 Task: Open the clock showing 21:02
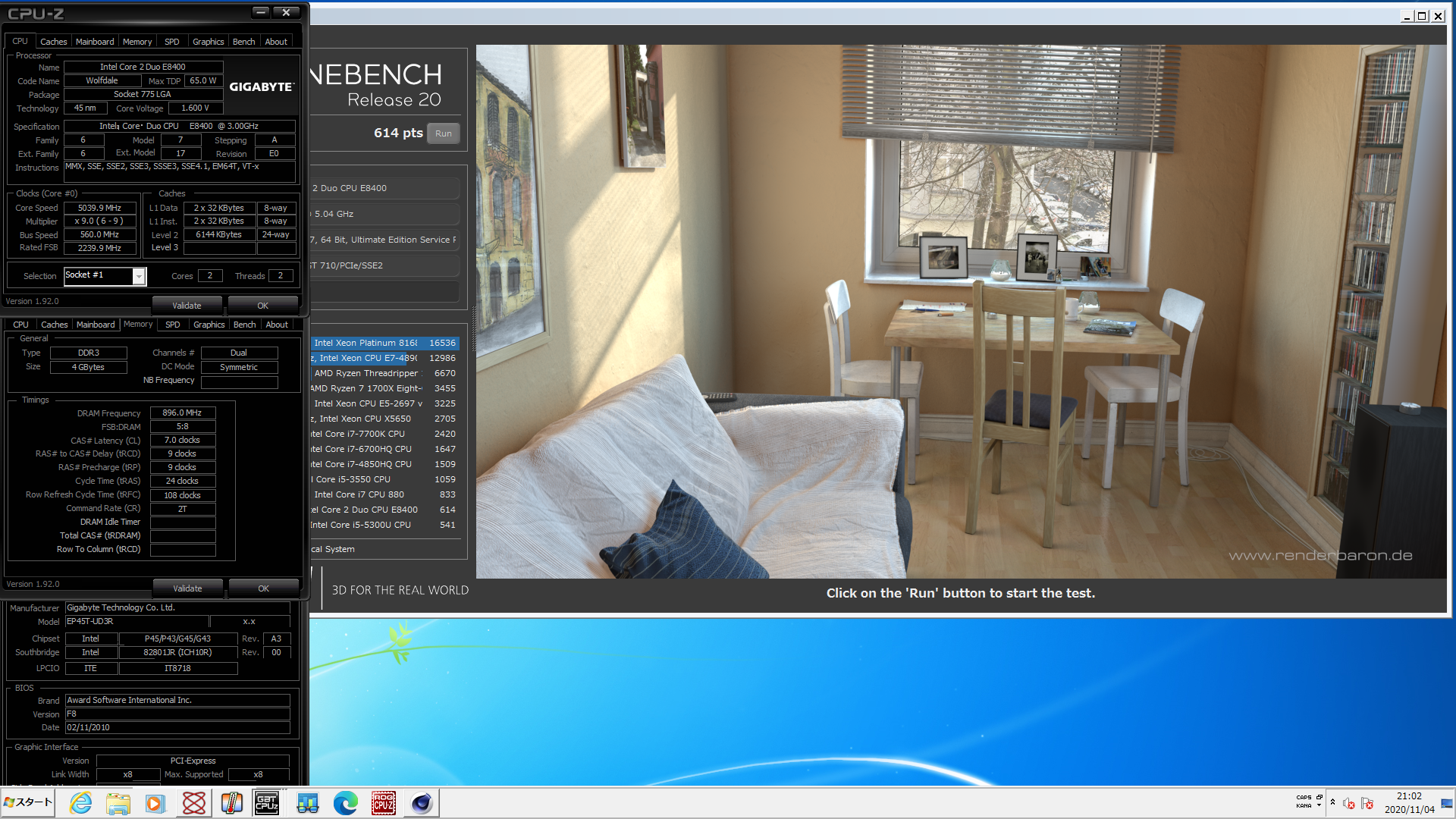[x=1409, y=802]
